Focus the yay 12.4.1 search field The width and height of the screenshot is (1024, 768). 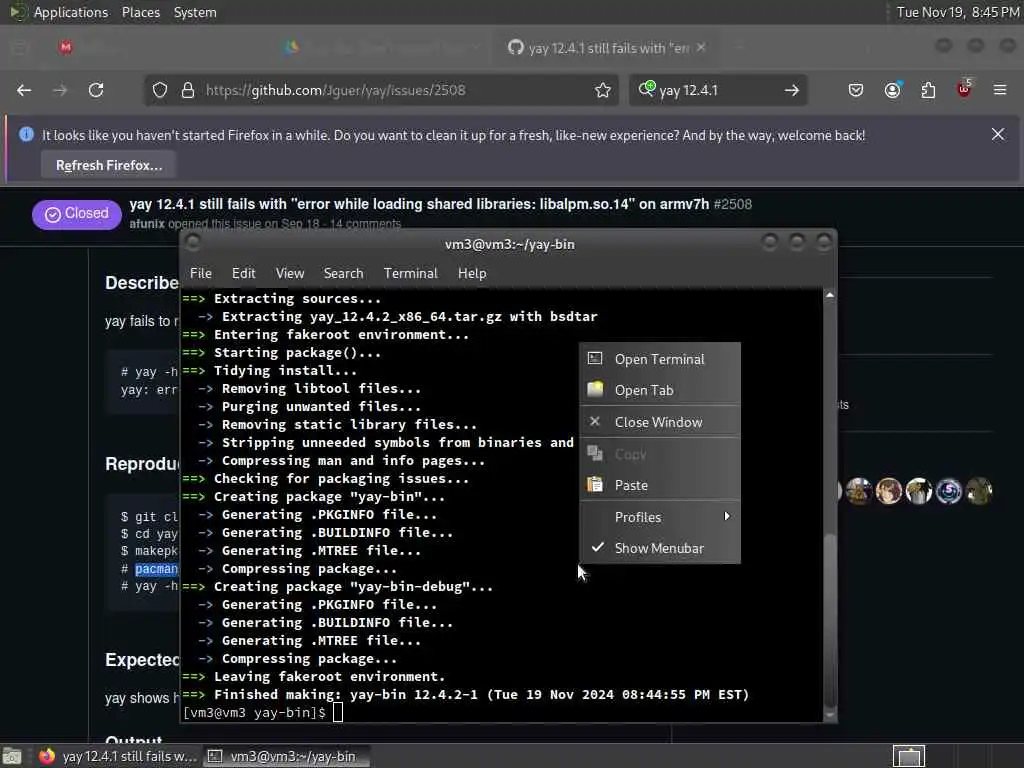click(718, 90)
